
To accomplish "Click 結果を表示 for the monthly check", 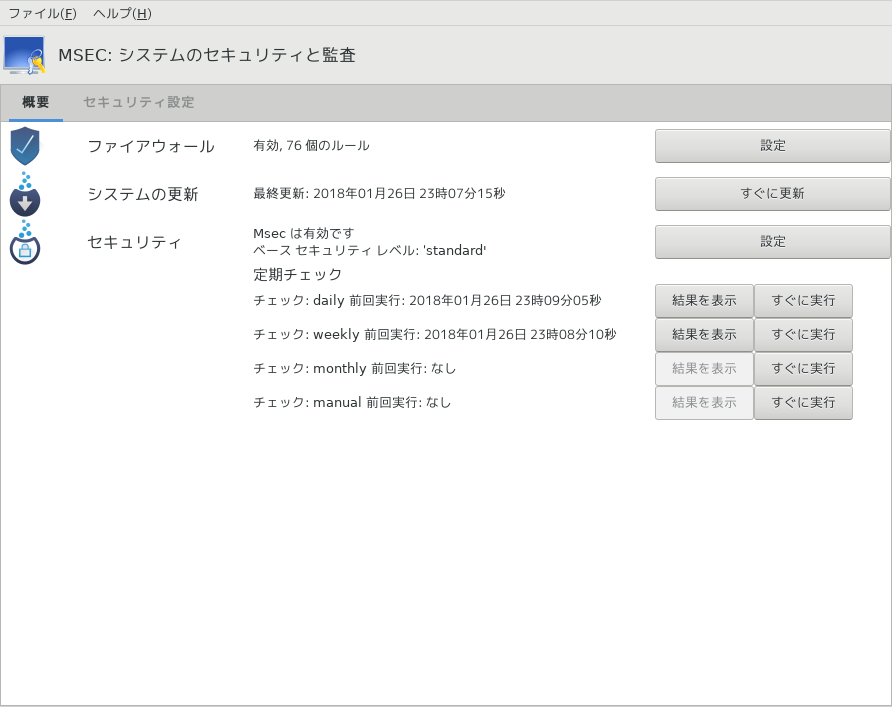I will pos(704,369).
